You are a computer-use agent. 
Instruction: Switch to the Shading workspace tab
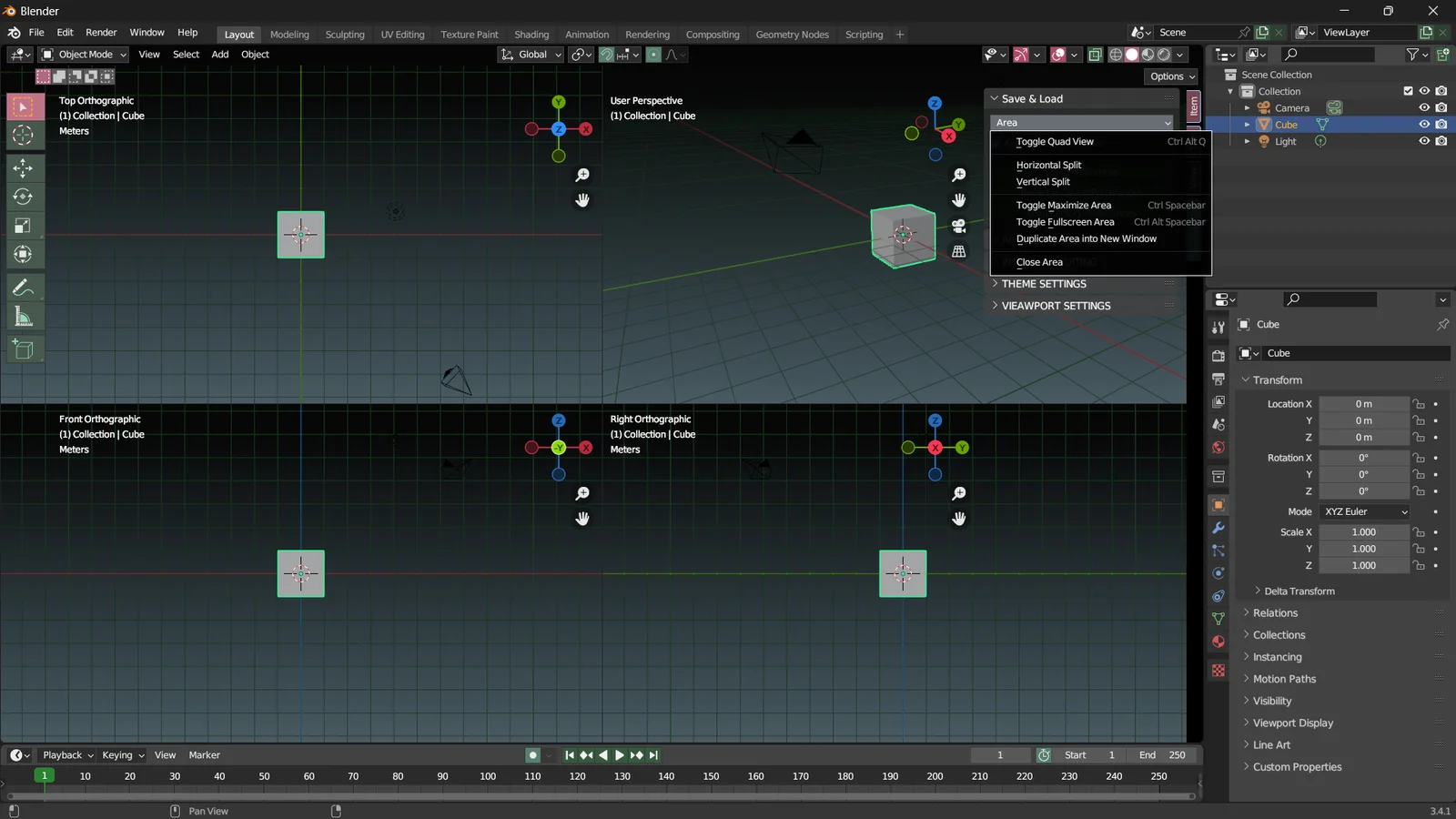point(531,34)
